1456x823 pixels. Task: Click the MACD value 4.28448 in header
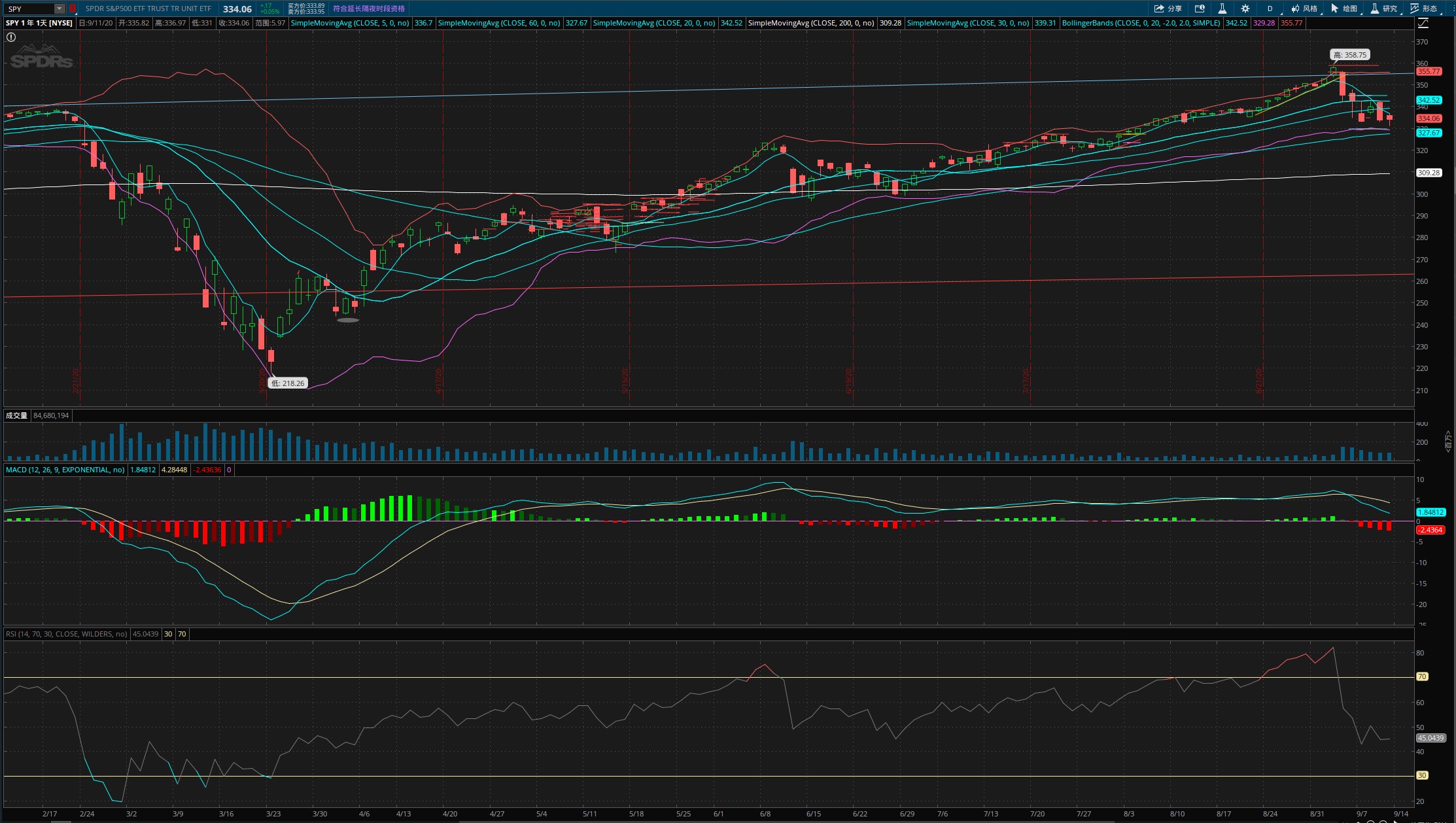174,470
